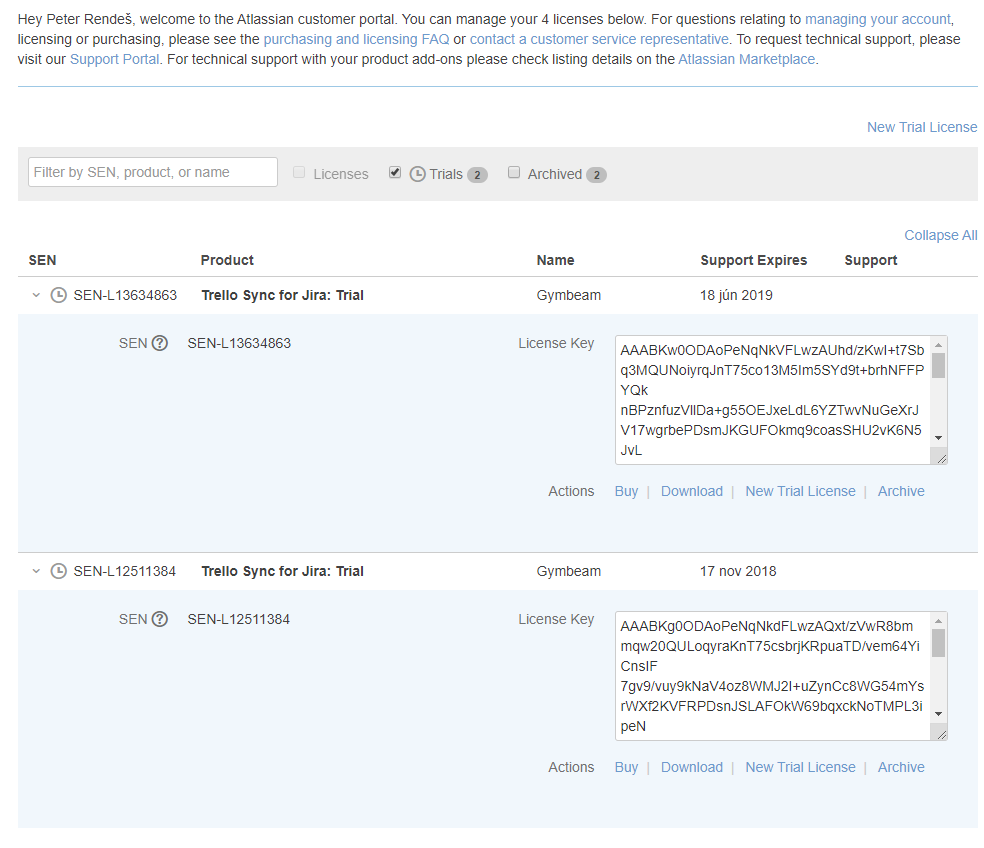Click Trello Sync for Jira: Trial in first row
Screen dimensions: 984x848
282,295
